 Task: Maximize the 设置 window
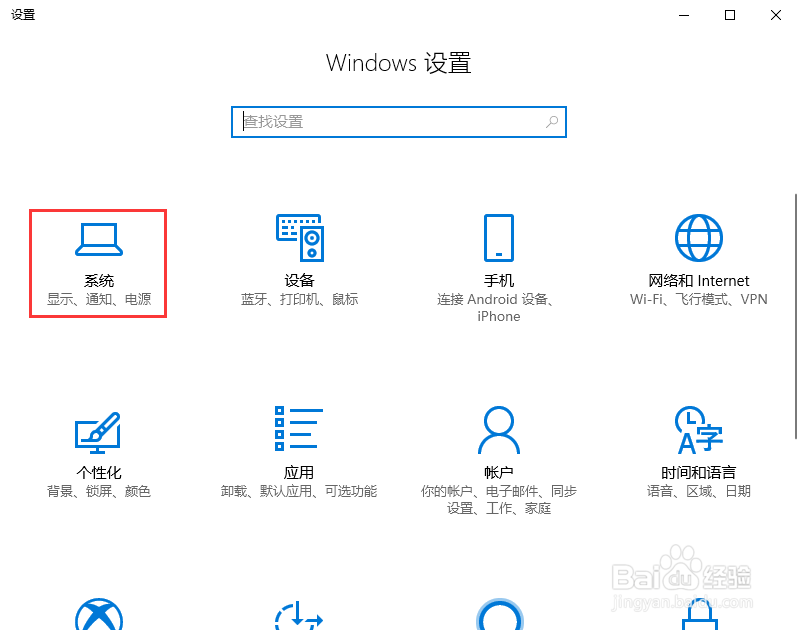(x=730, y=15)
